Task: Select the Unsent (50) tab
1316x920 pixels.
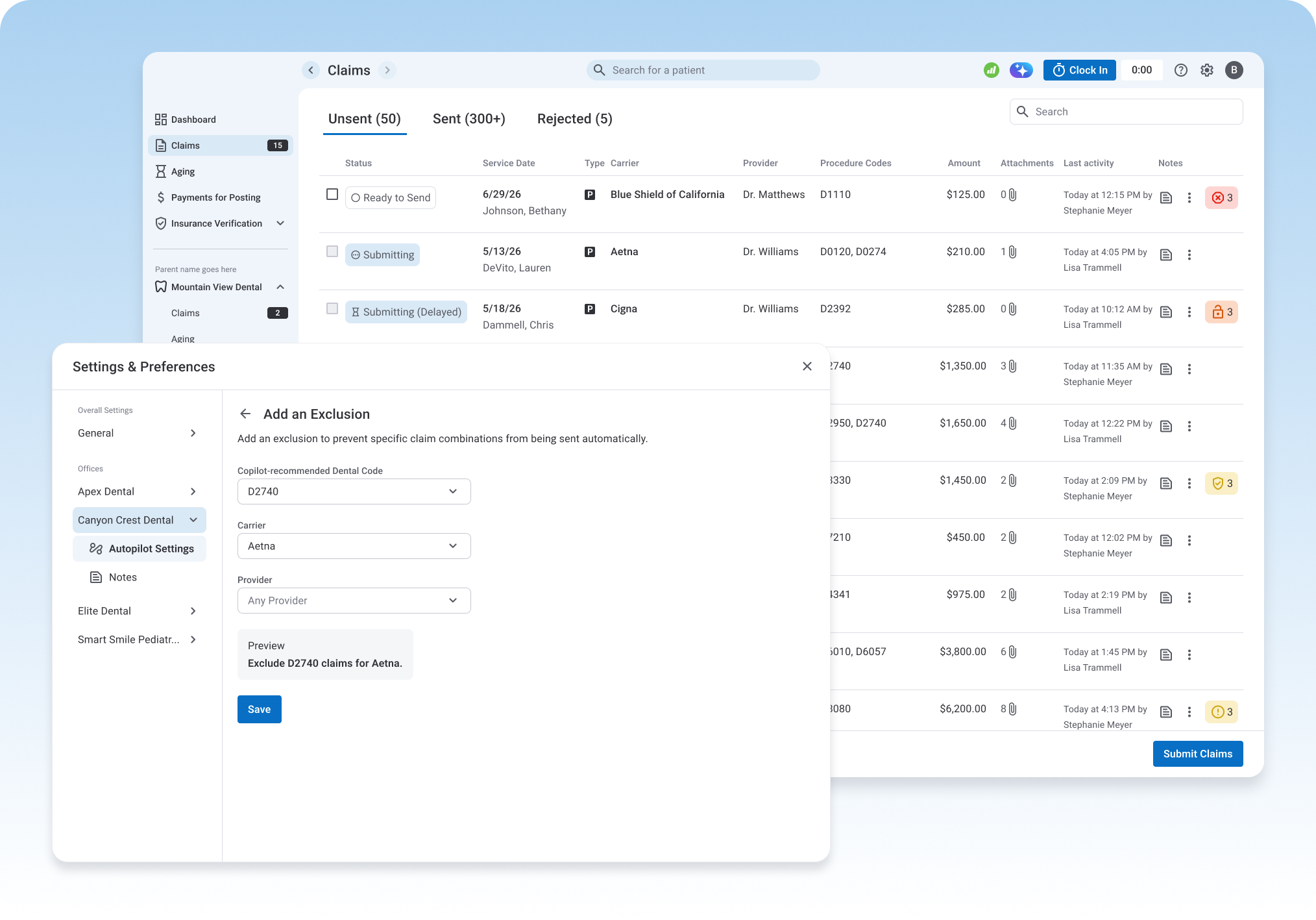Action: 365,119
